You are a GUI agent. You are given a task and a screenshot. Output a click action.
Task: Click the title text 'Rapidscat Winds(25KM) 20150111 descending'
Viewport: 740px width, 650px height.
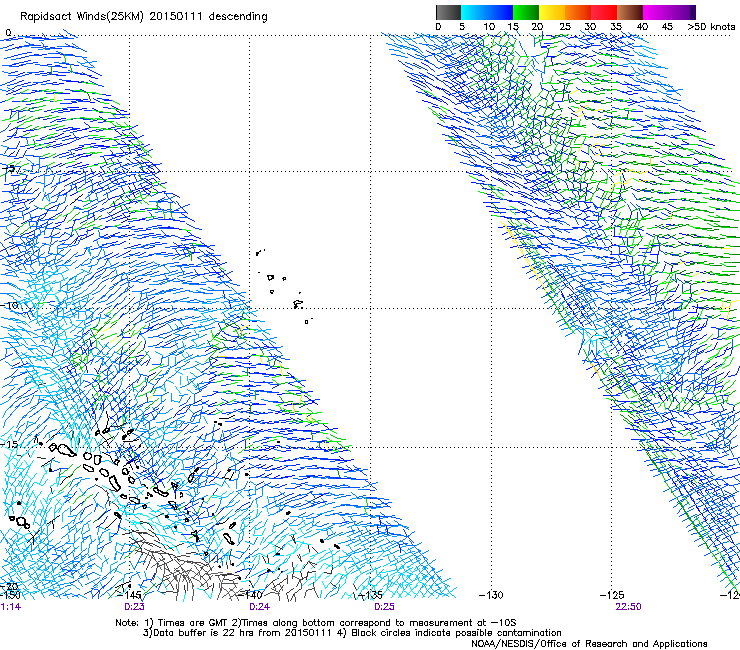tap(143, 17)
